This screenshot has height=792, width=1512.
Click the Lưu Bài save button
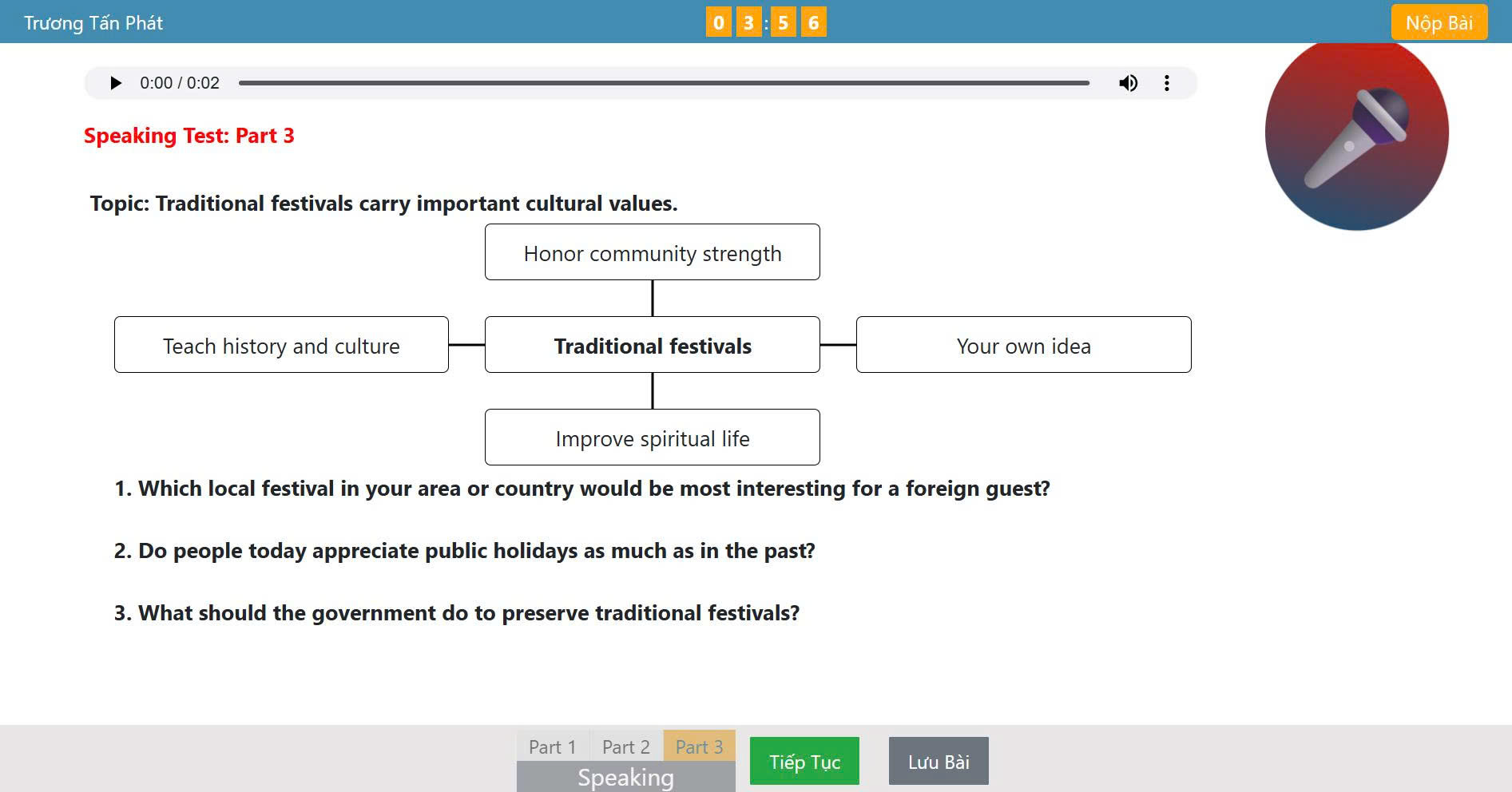938,762
